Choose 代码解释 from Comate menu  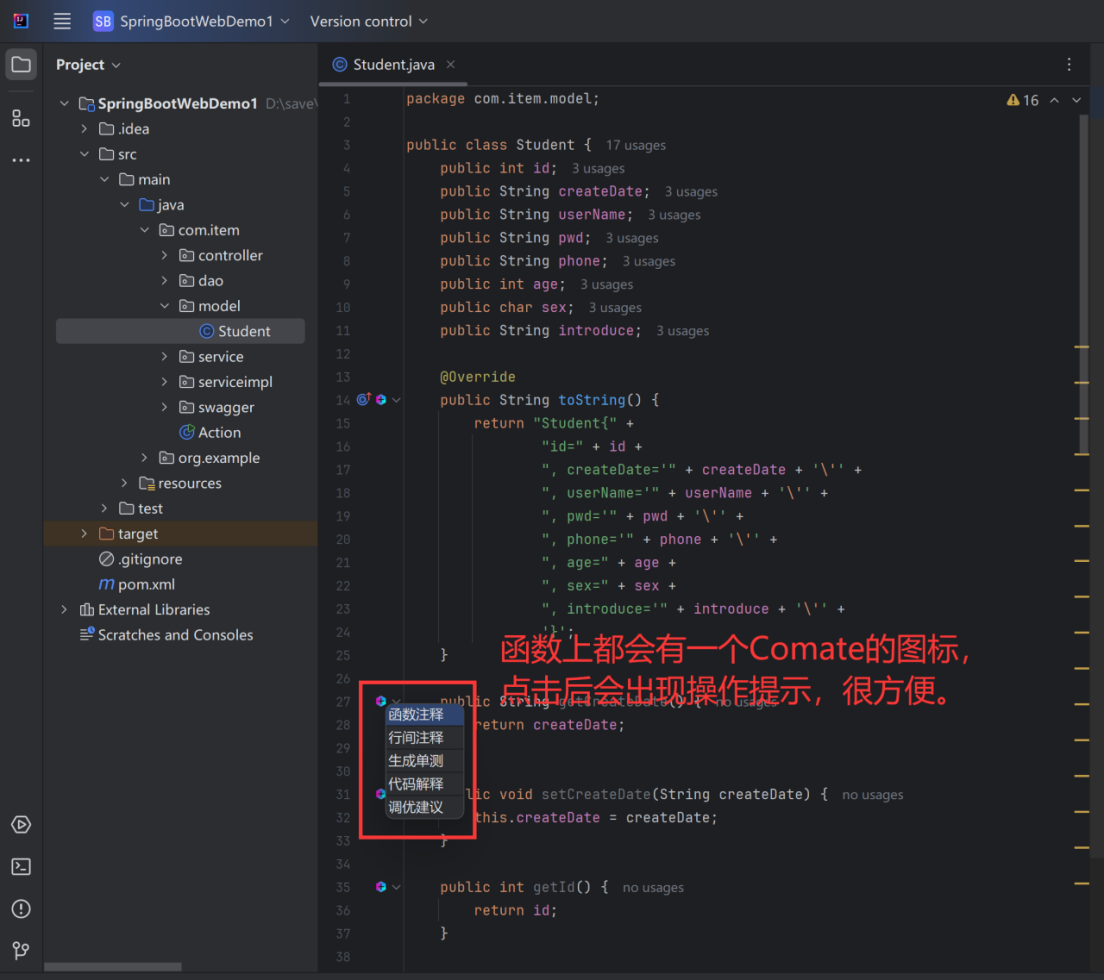tap(425, 784)
